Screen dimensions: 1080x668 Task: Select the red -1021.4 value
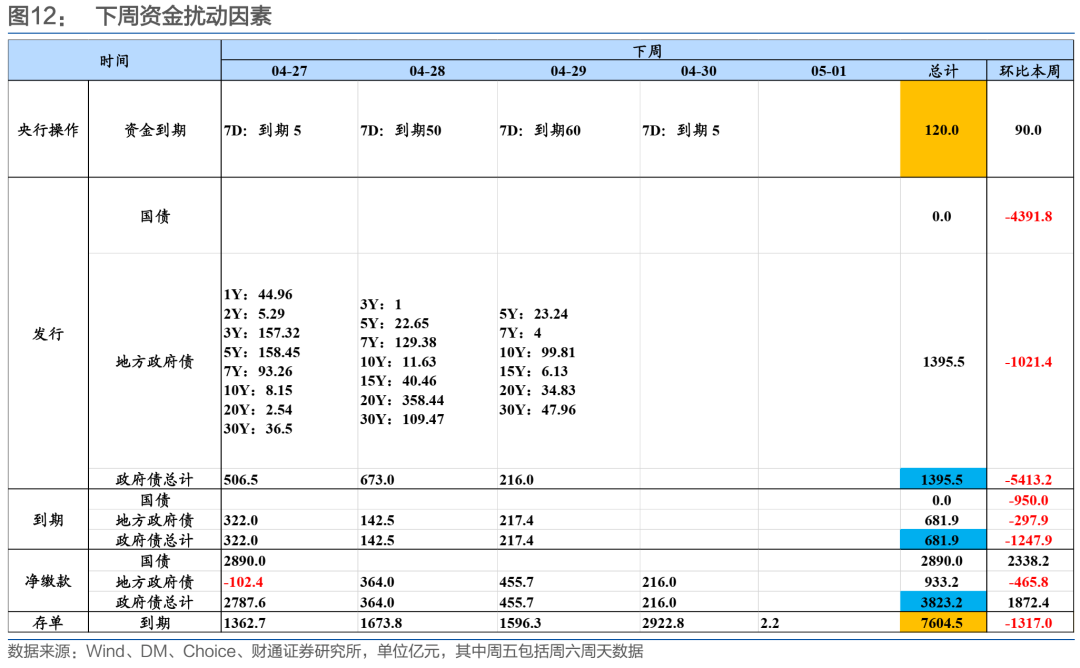pyautogui.click(x=1029, y=362)
